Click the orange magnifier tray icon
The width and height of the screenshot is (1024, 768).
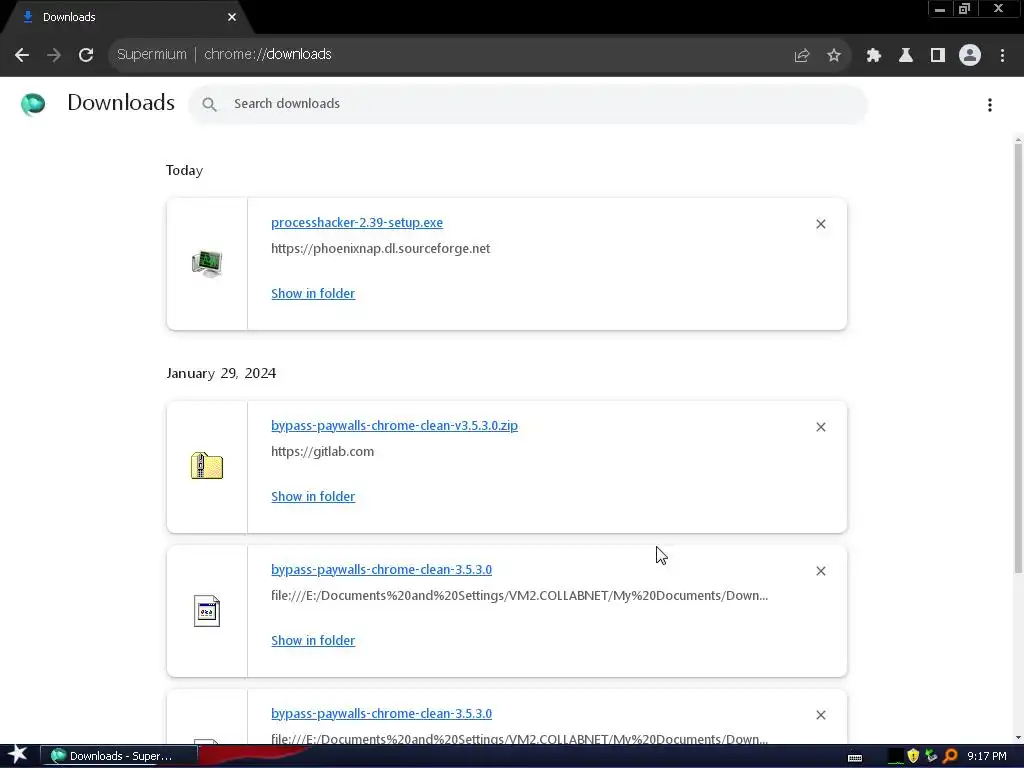point(950,756)
